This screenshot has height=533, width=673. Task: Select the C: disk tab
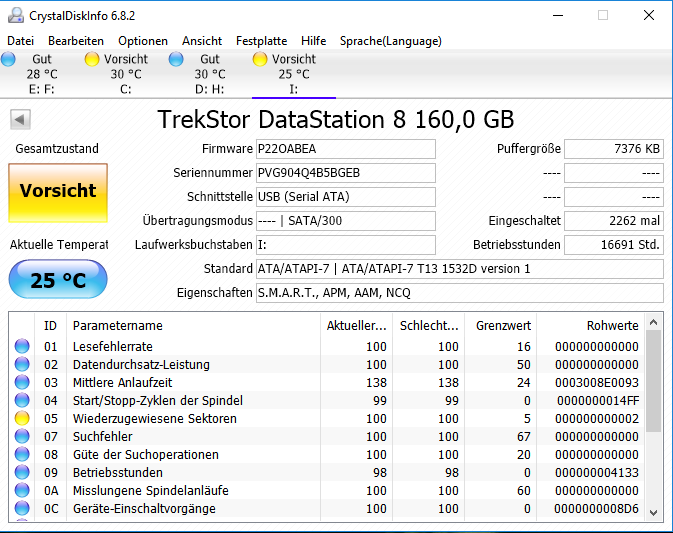(x=125, y=74)
